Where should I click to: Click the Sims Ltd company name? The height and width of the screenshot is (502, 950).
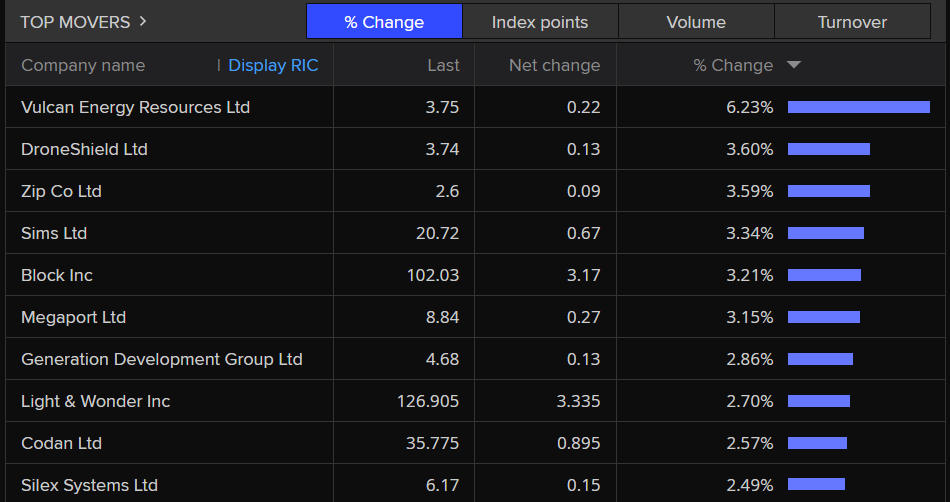pos(54,233)
